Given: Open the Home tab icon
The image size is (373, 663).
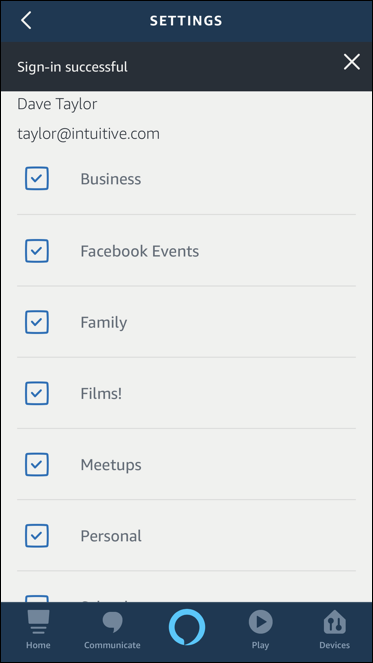Looking at the screenshot, I should [38, 622].
